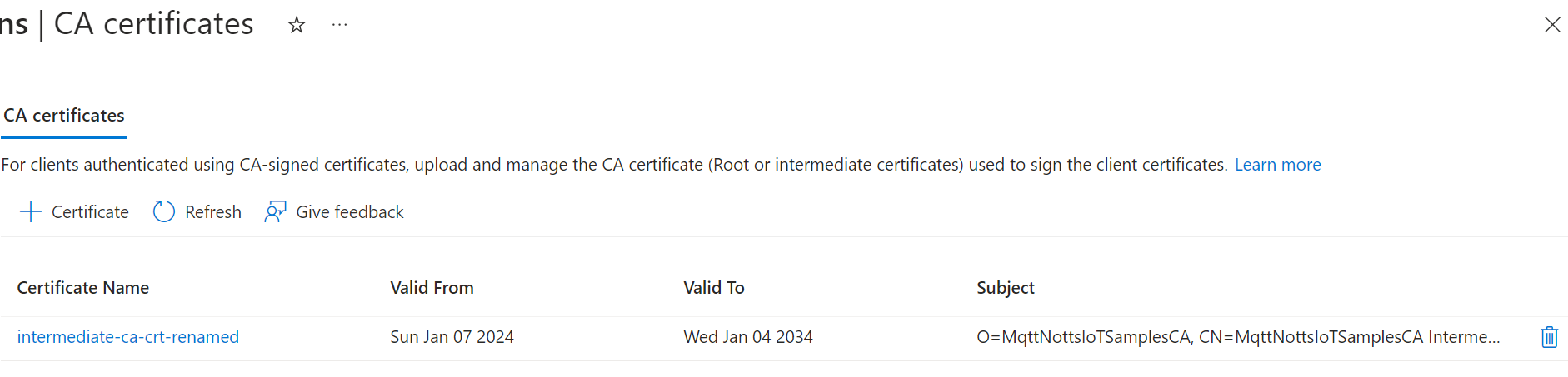Image resolution: width=1568 pixels, height=377 pixels.
Task: Sort by the Certificate Name column header
Action: tap(83, 288)
